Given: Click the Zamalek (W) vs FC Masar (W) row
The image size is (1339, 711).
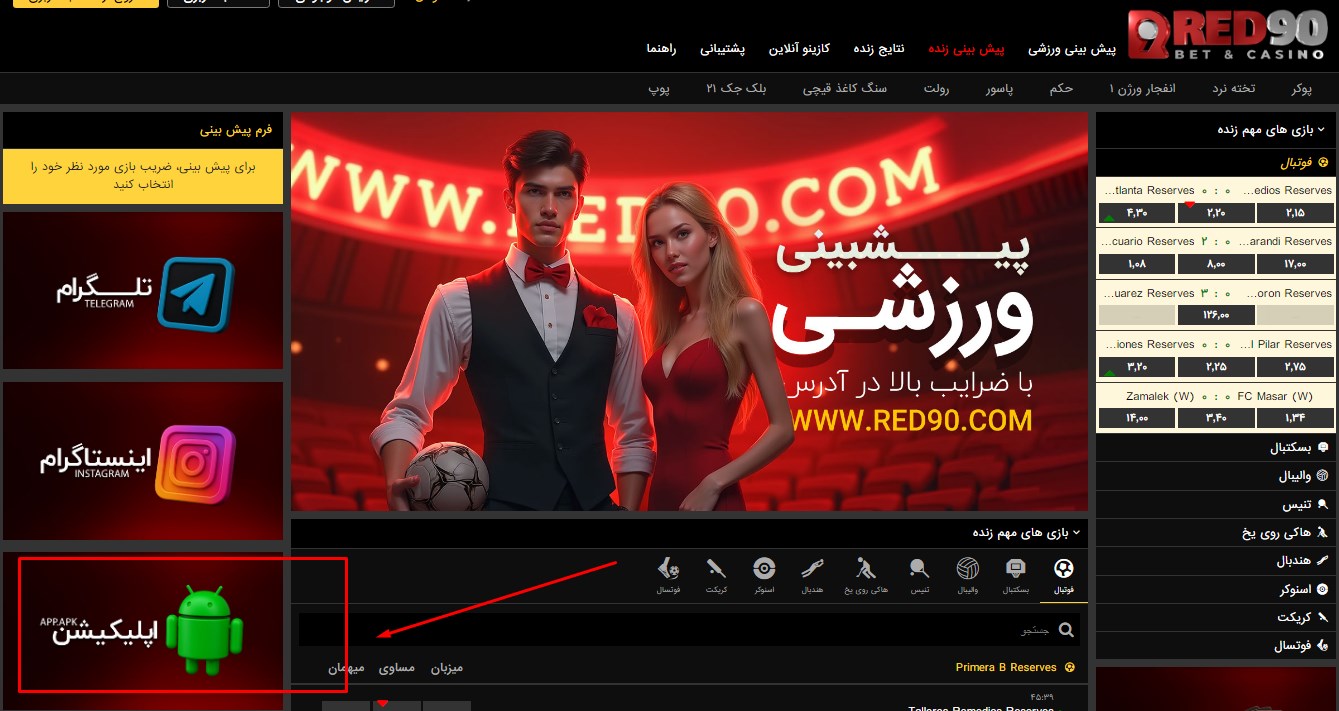Looking at the screenshot, I should click(1217, 396).
